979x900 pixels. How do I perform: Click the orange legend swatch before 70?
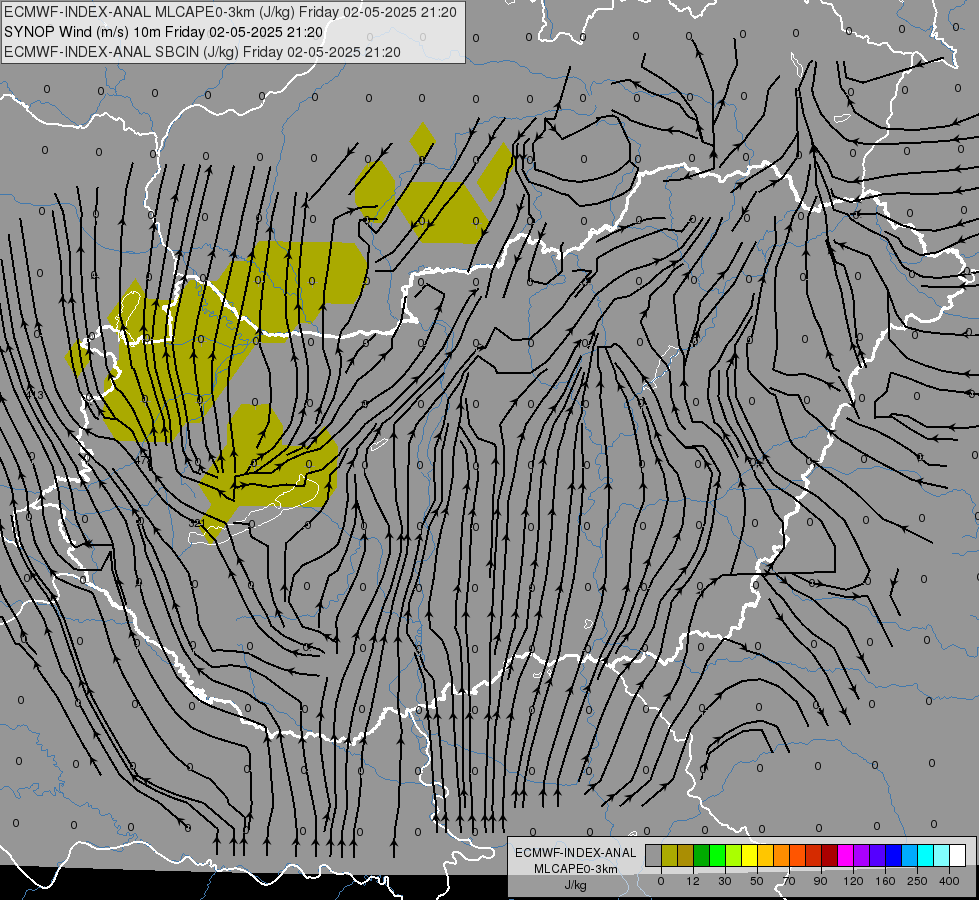click(782, 855)
